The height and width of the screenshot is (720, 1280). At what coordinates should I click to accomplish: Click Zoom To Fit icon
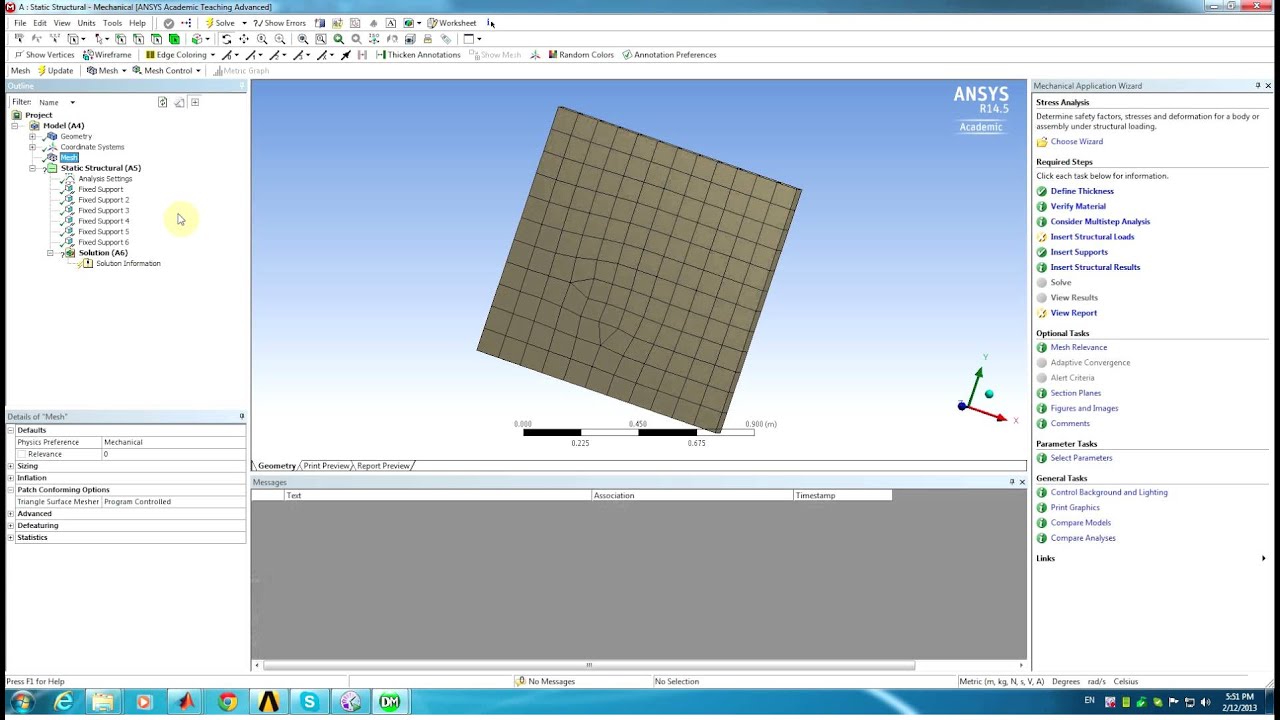[303, 39]
